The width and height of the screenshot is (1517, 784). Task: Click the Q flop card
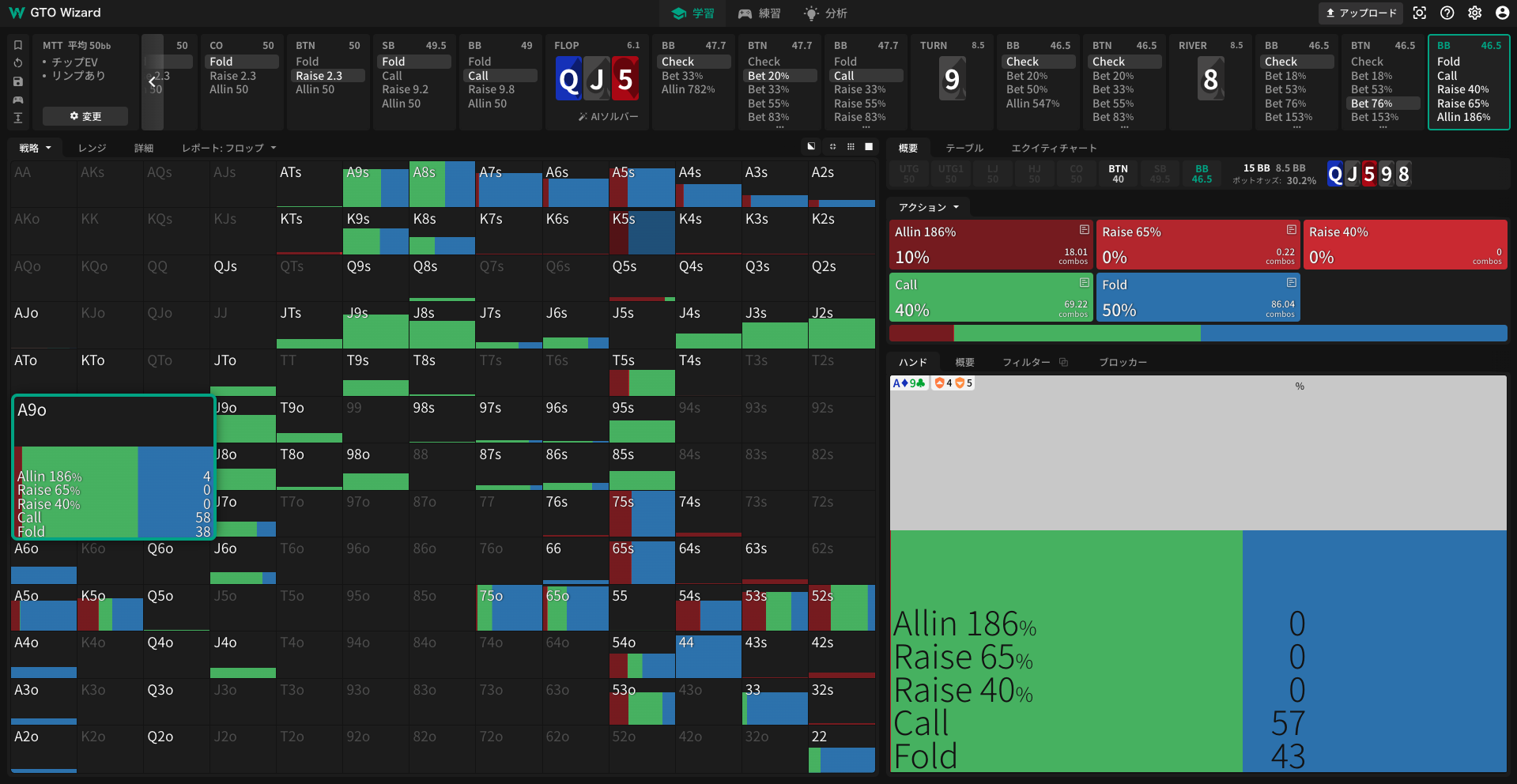568,80
